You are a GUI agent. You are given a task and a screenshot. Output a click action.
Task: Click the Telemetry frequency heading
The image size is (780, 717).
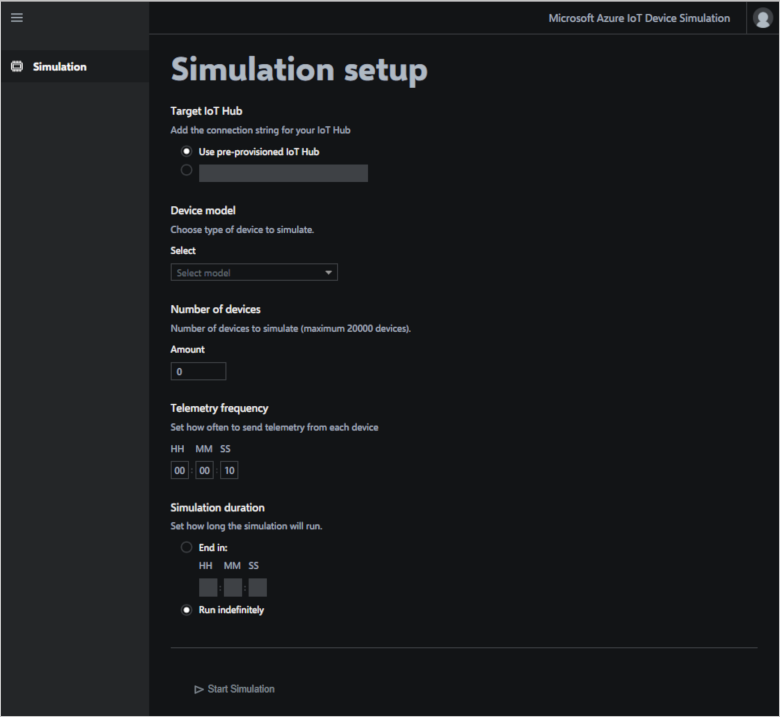219,409
